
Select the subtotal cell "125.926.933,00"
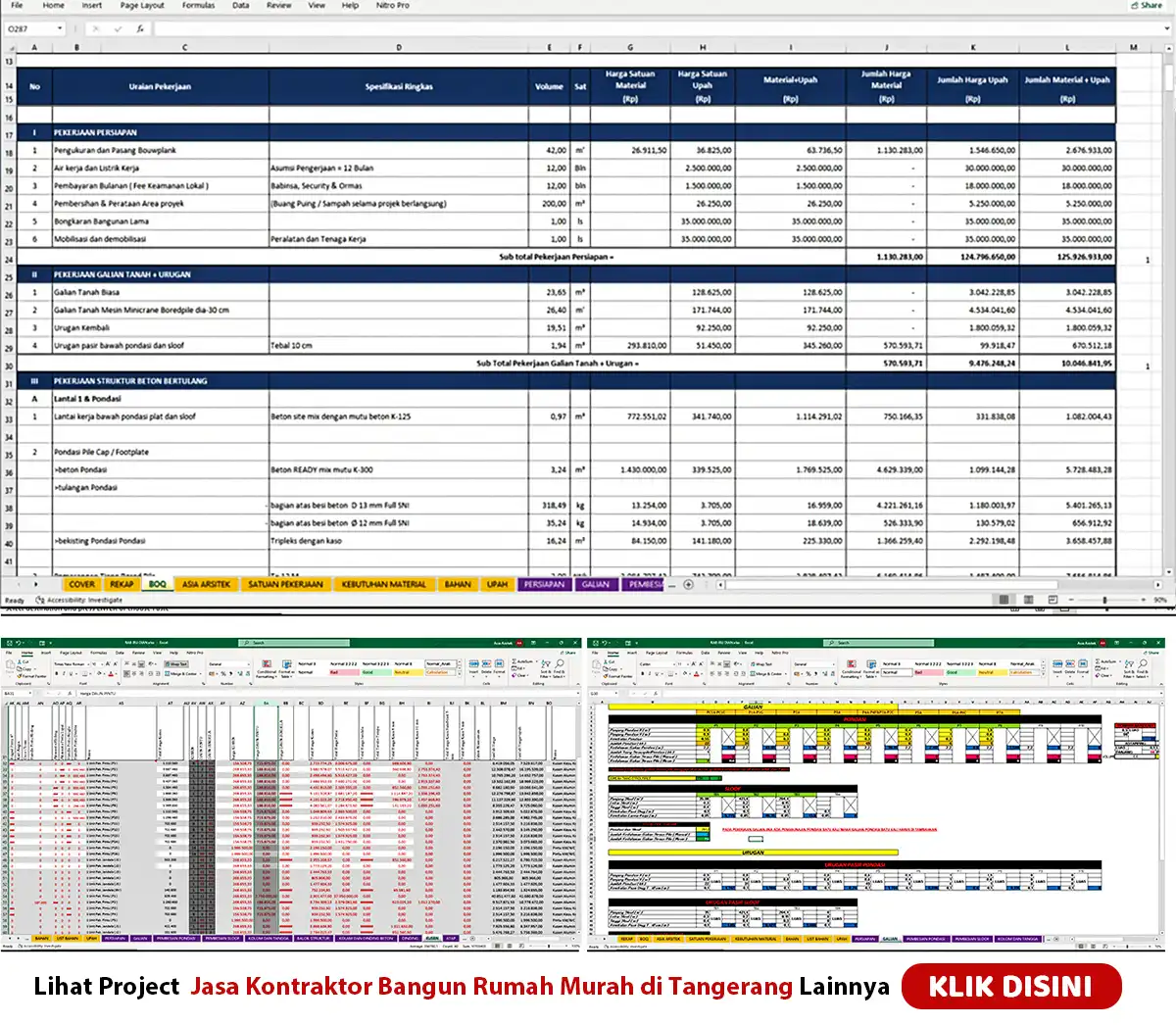(1067, 257)
